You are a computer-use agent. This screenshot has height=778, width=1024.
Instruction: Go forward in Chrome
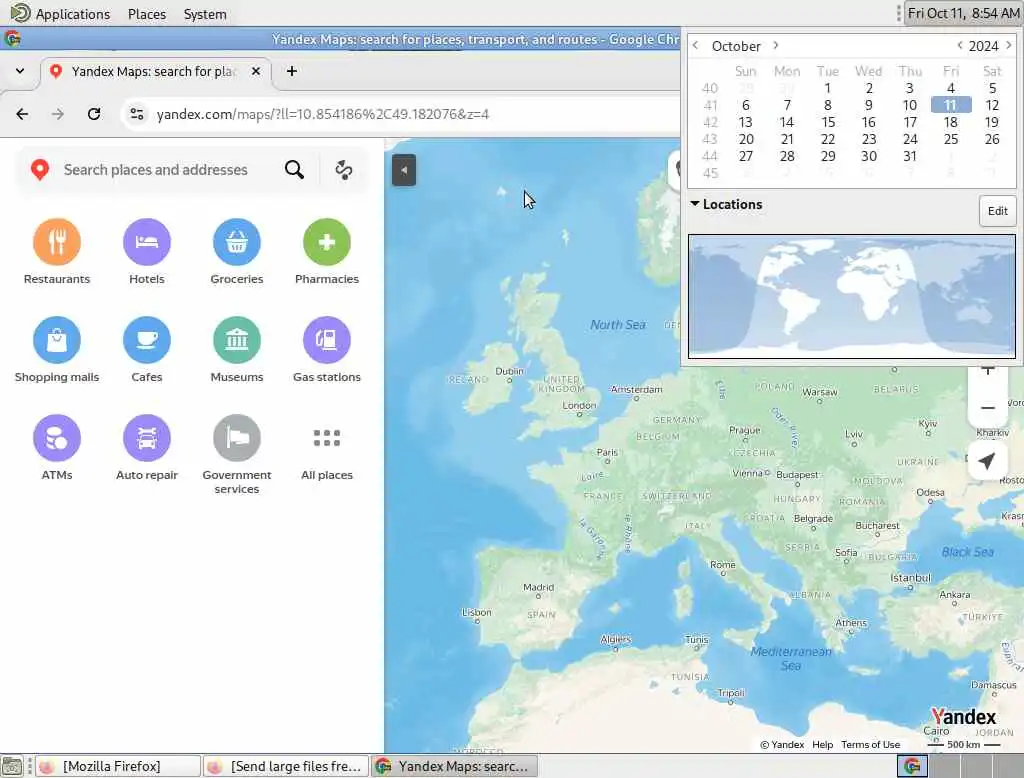tap(57, 114)
